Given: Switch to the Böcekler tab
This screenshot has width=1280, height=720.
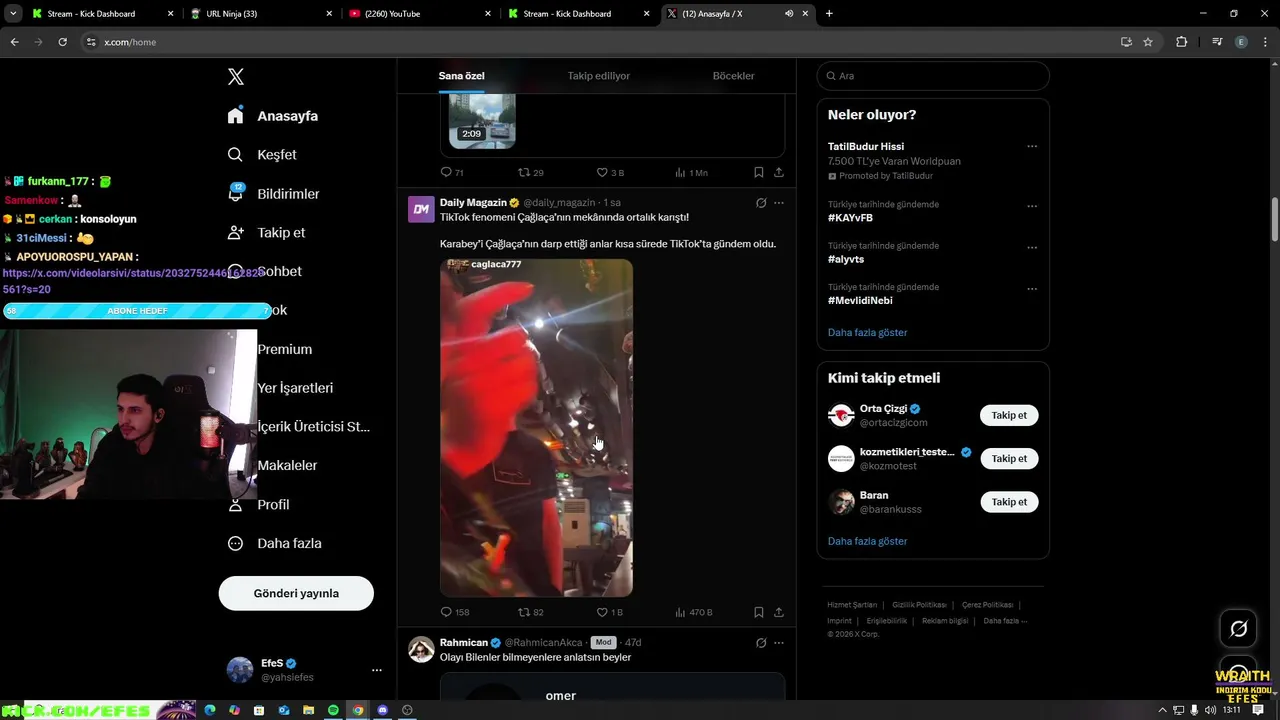Looking at the screenshot, I should coord(733,76).
